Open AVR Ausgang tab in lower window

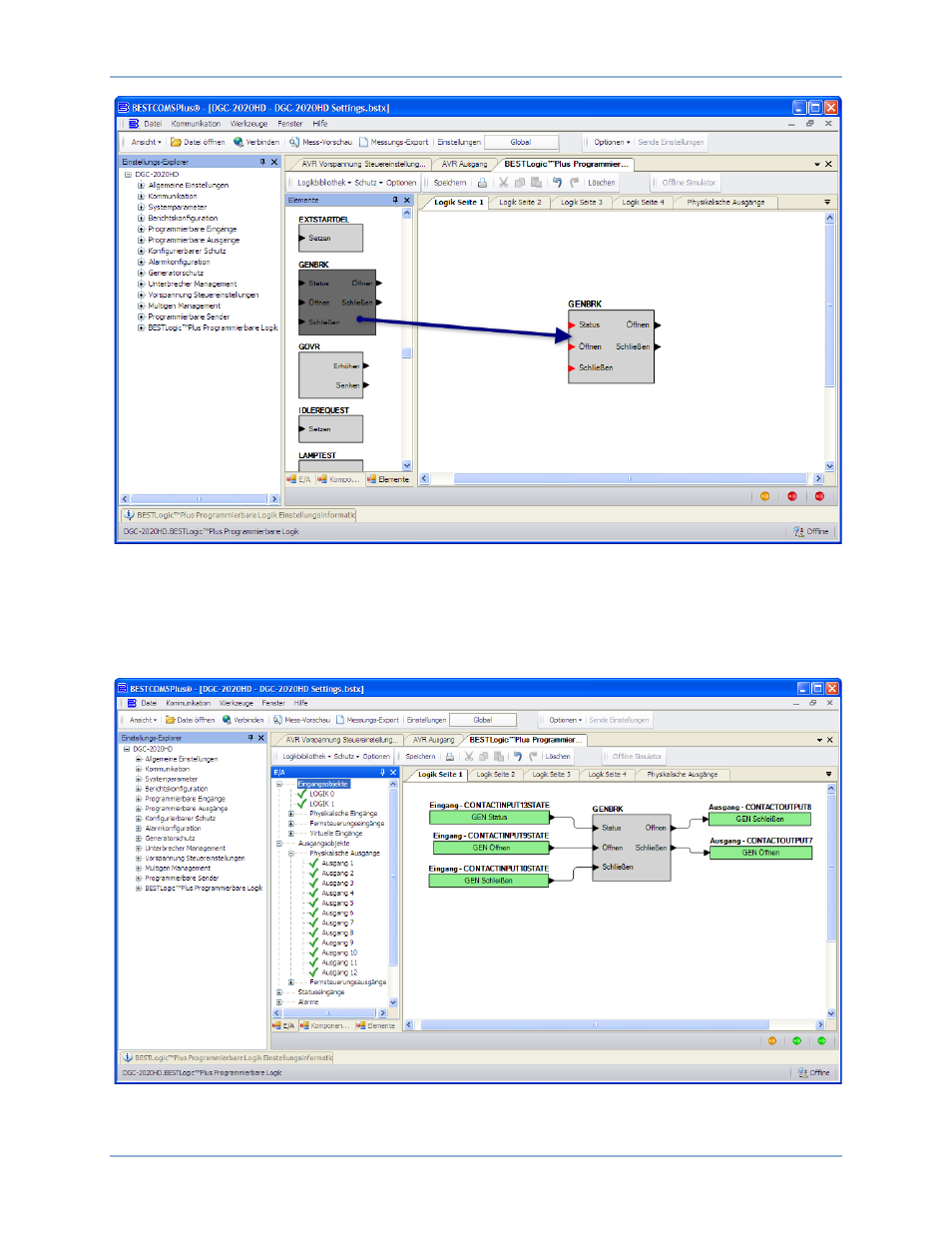(x=434, y=741)
